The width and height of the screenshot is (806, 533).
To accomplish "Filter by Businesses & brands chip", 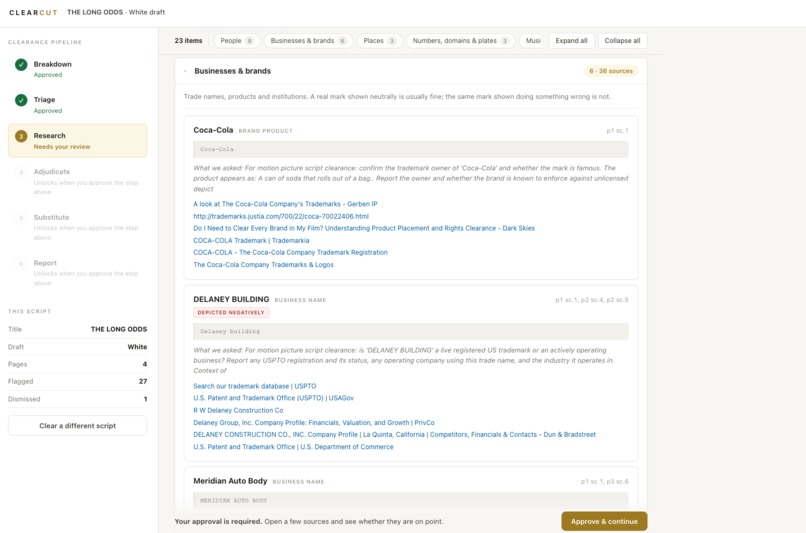I will (308, 41).
